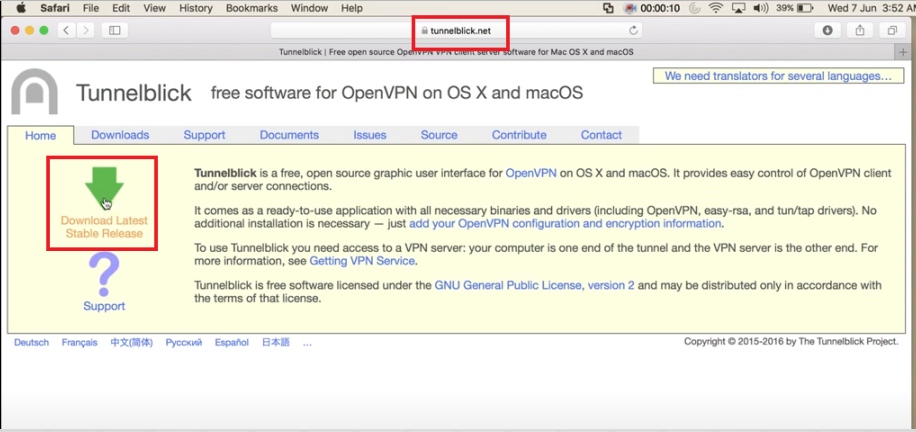Toggle Safari sidebar button

tap(114, 30)
